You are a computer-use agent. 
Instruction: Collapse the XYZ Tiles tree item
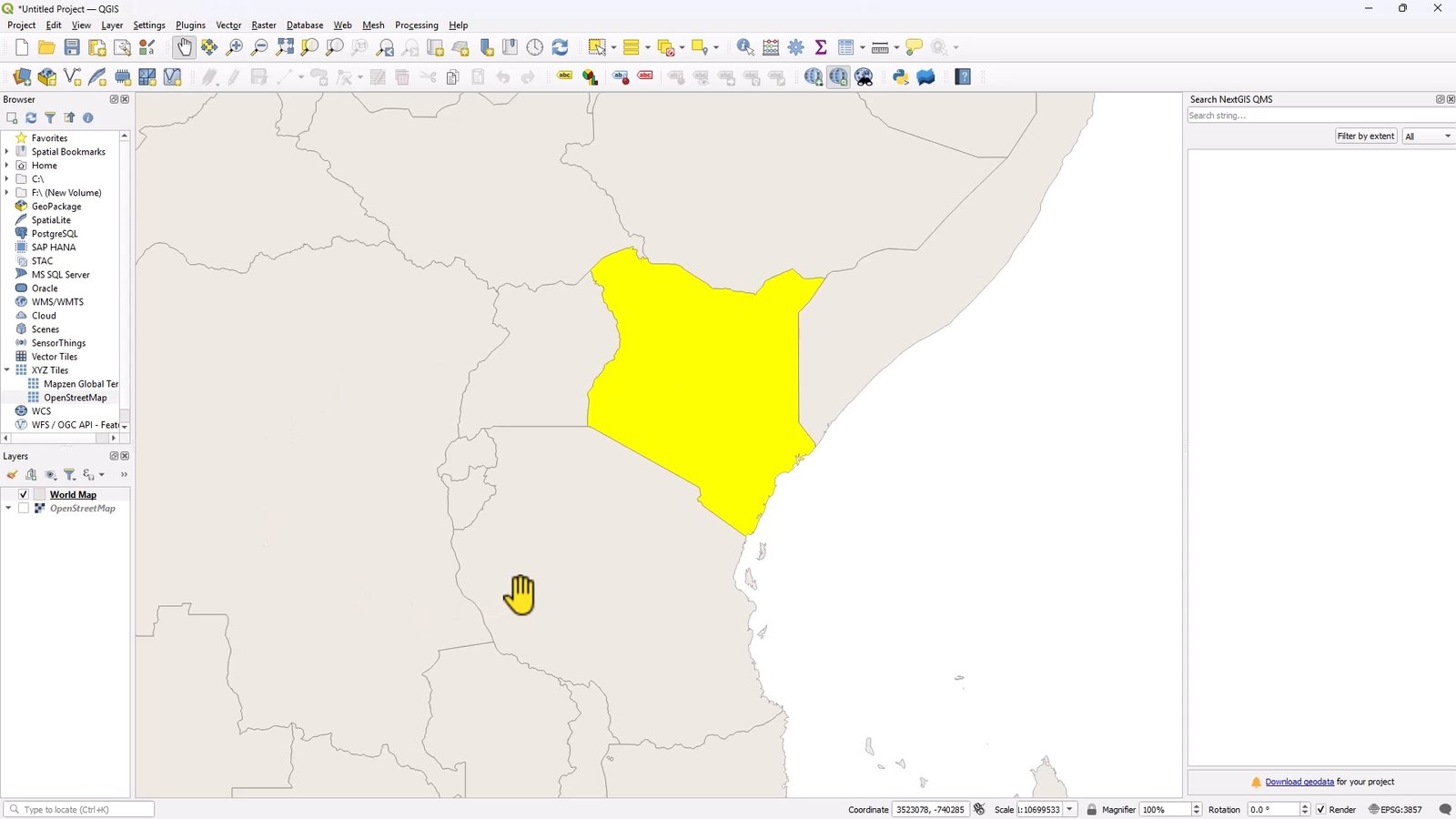tap(7, 370)
